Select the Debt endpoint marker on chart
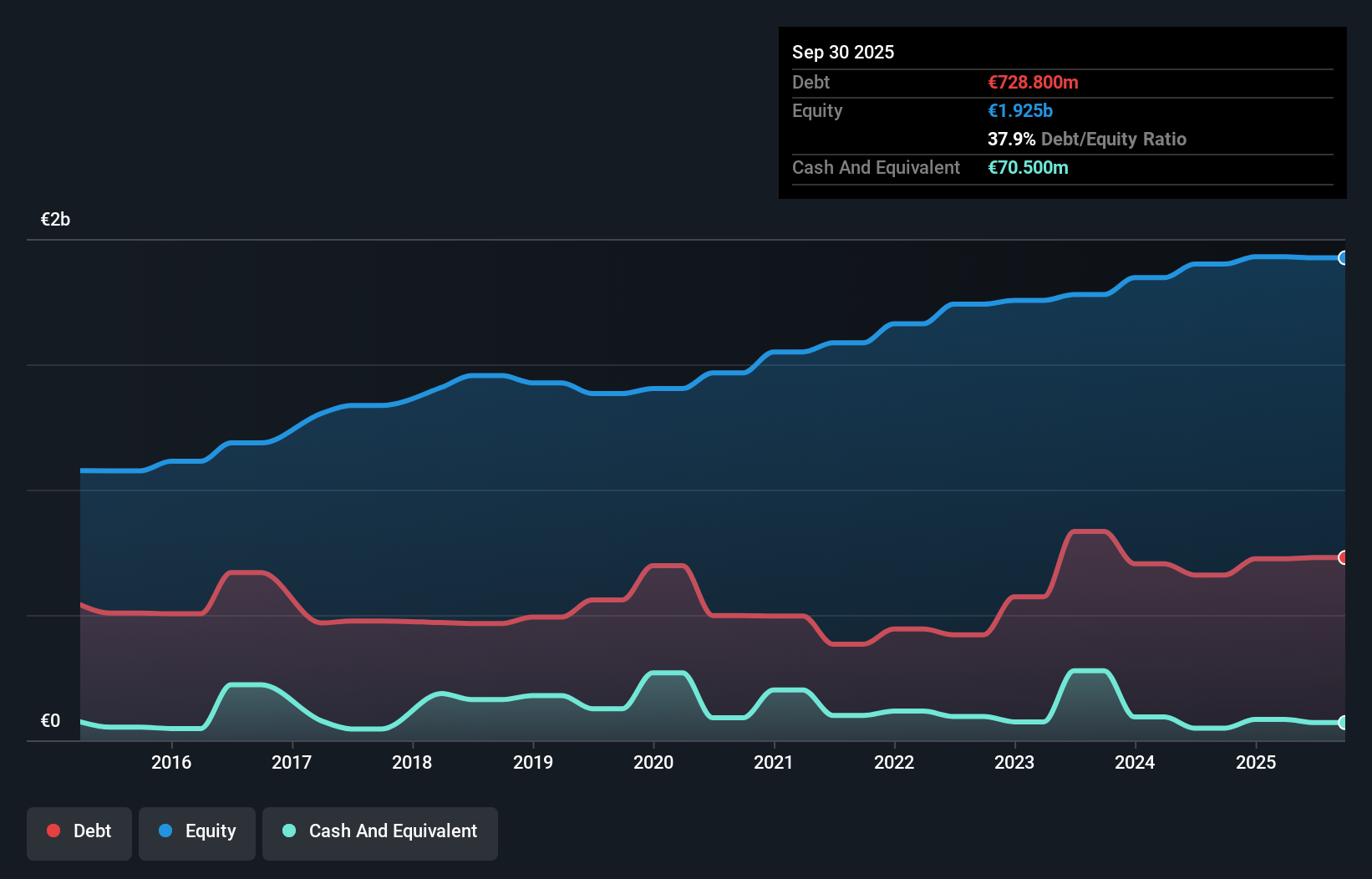 pos(1343,557)
